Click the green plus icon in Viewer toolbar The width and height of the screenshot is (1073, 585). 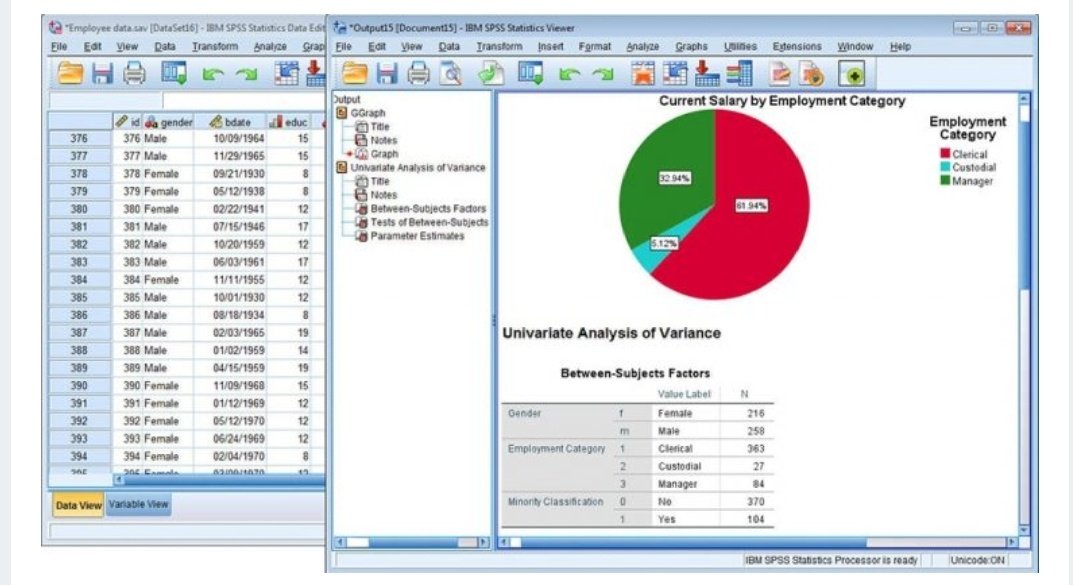852,73
